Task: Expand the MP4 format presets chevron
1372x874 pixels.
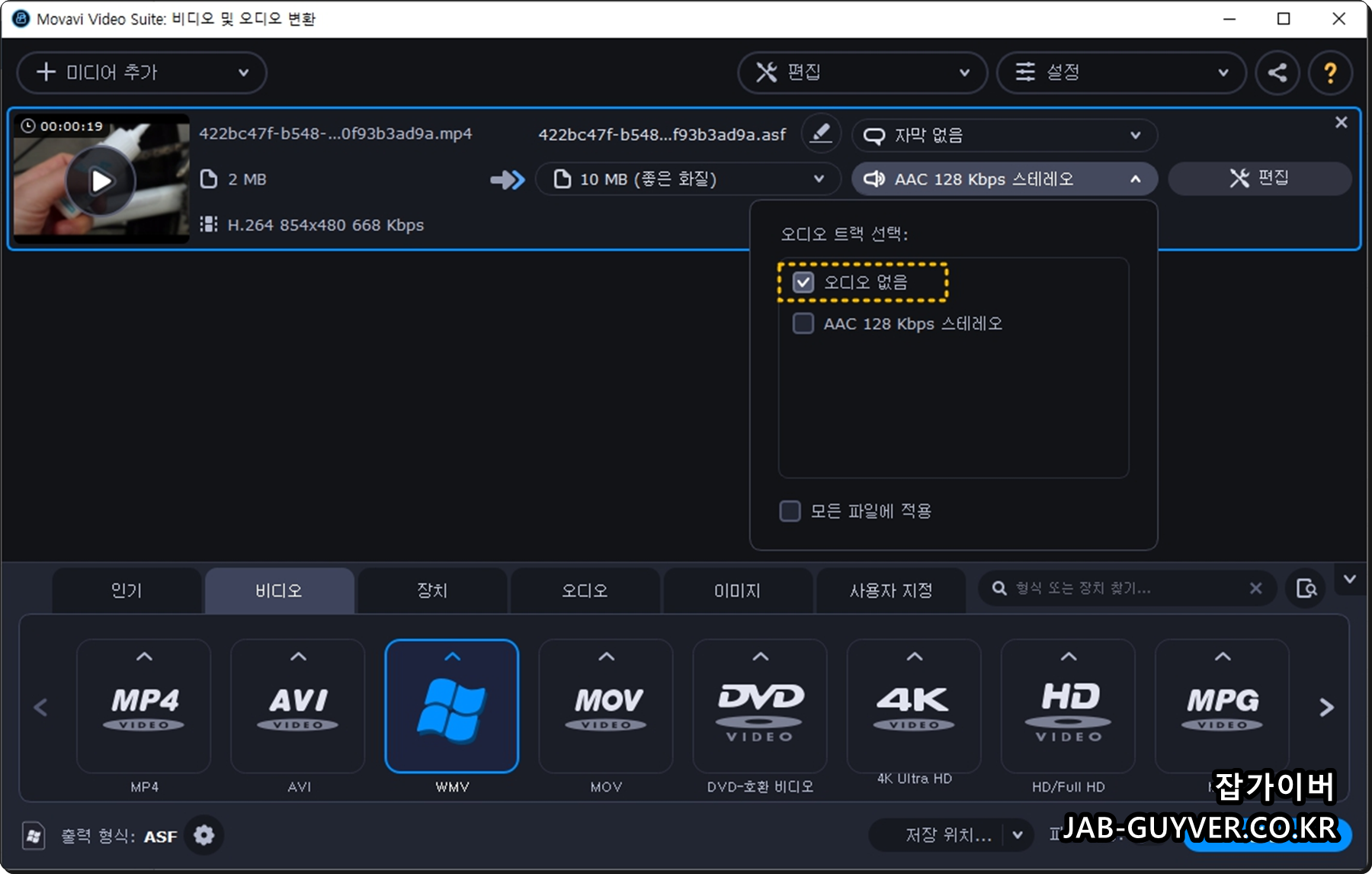Action: pos(144,657)
